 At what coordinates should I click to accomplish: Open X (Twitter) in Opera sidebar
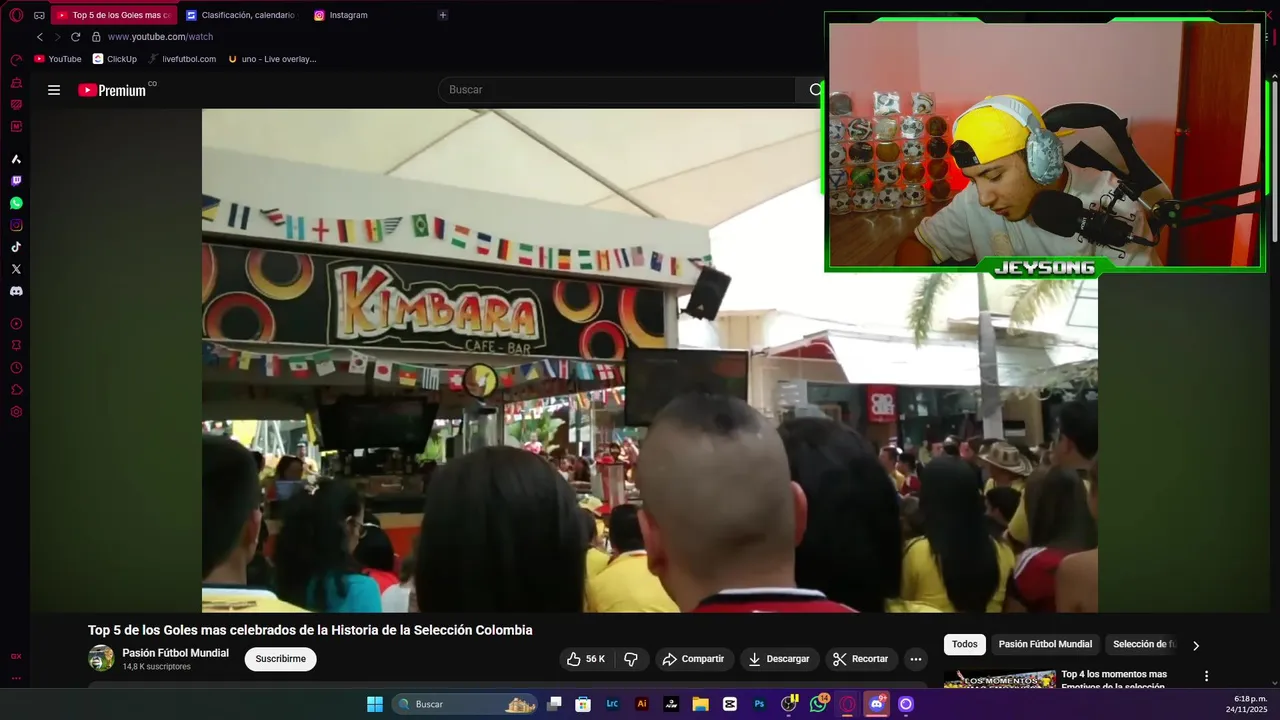[x=16, y=269]
